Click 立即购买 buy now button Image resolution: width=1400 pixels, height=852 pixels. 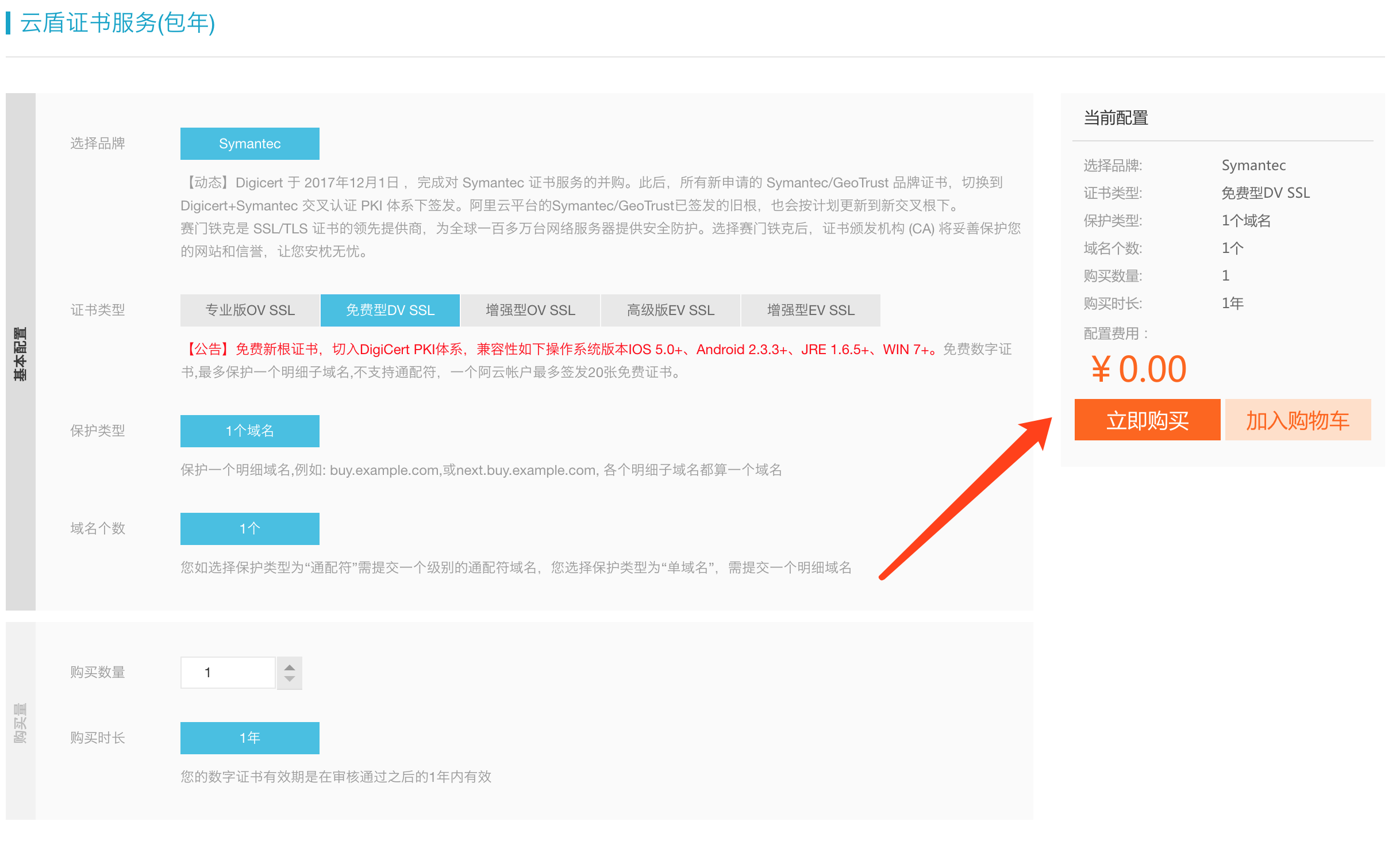pos(1147,420)
